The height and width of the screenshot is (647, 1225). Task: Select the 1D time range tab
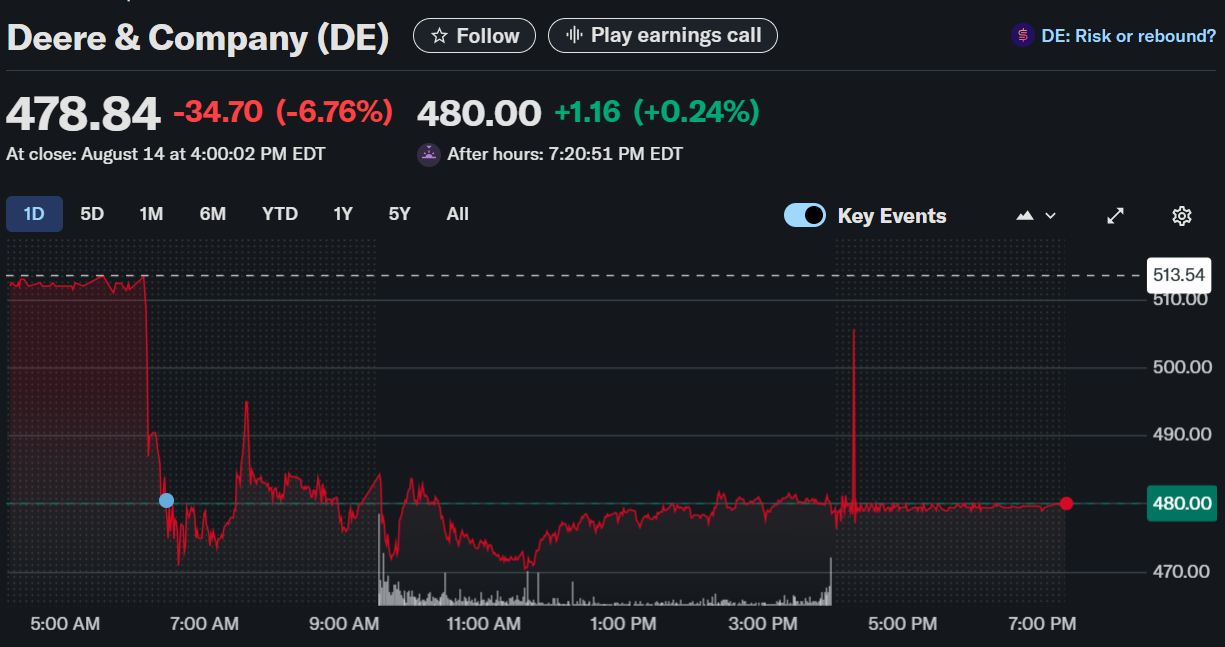click(x=34, y=214)
